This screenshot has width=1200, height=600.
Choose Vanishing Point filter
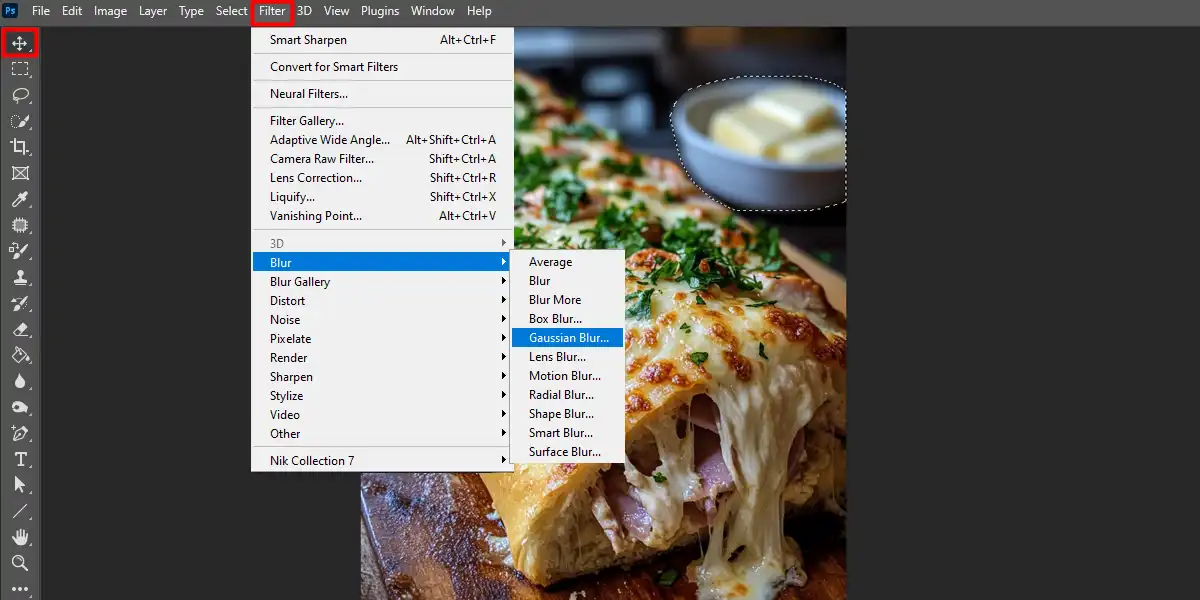382,216
